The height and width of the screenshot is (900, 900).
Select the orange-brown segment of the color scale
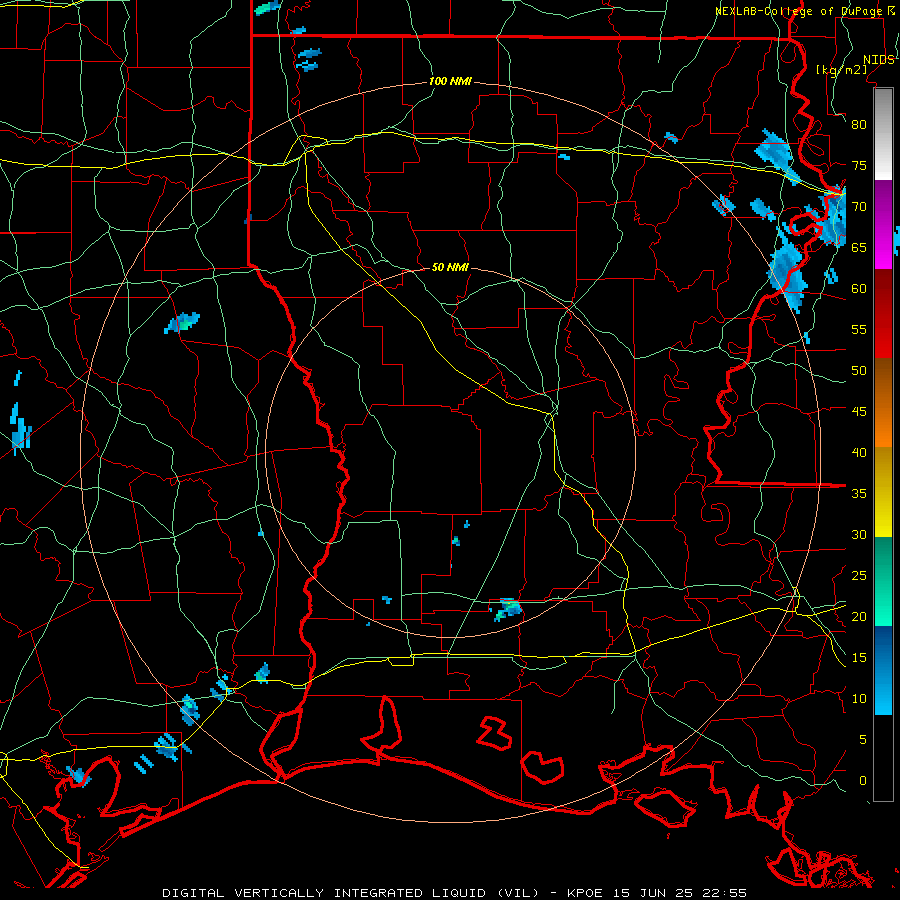point(883,403)
